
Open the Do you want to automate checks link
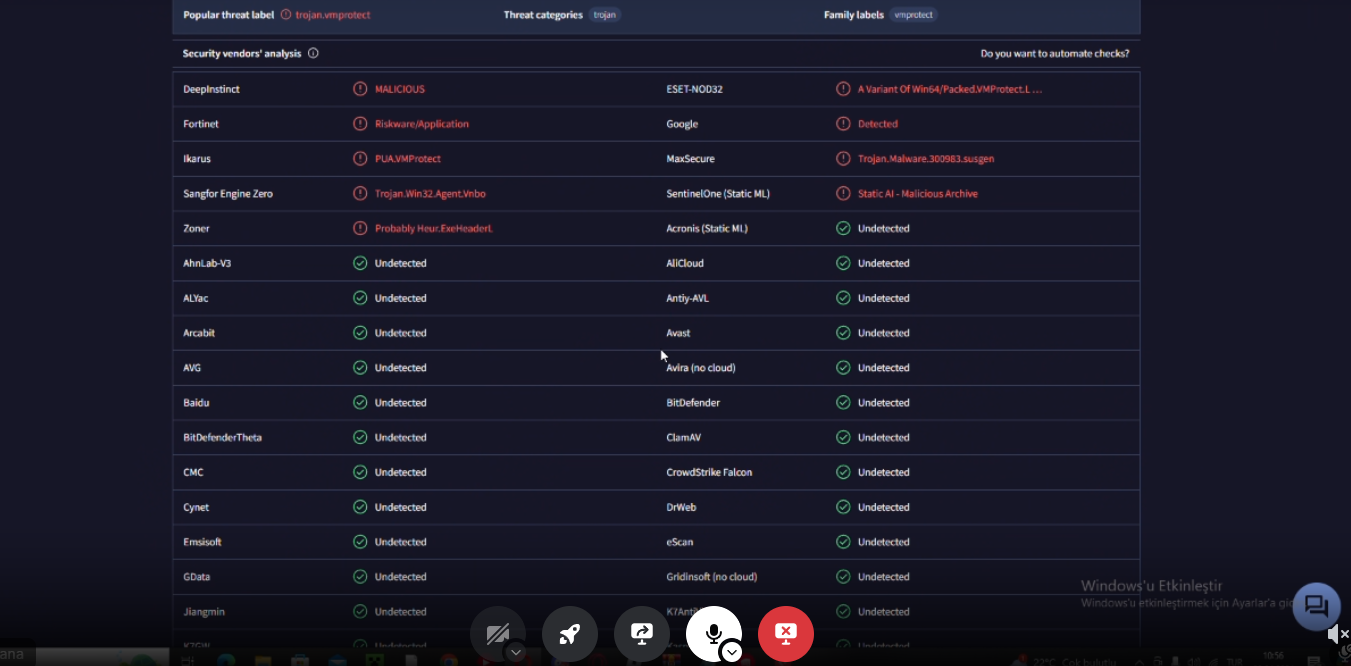coord(1055,54)
